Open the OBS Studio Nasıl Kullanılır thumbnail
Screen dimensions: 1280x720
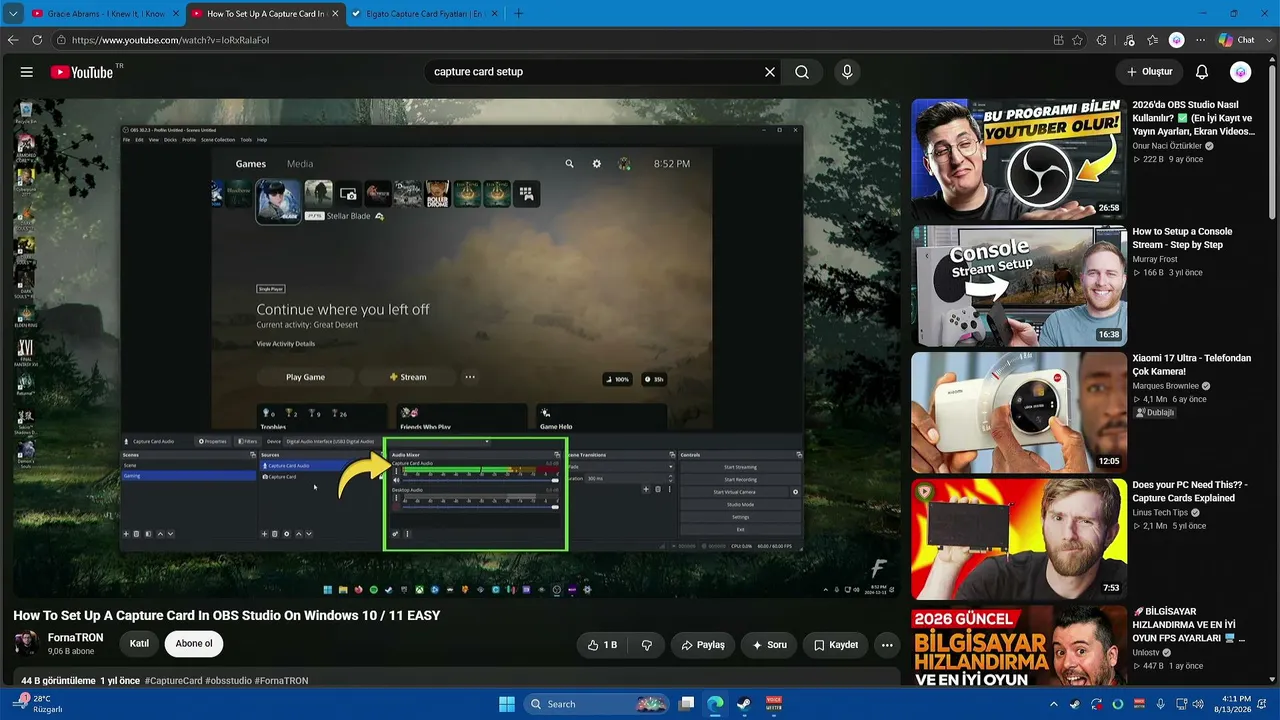point(1019,159)
